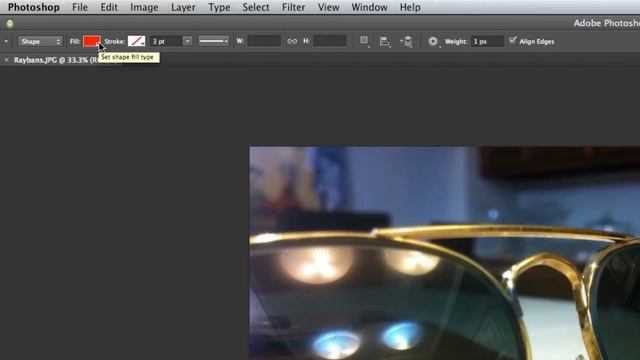Open the Edit menu
640x360 pixels.
(x=109, y=7)
